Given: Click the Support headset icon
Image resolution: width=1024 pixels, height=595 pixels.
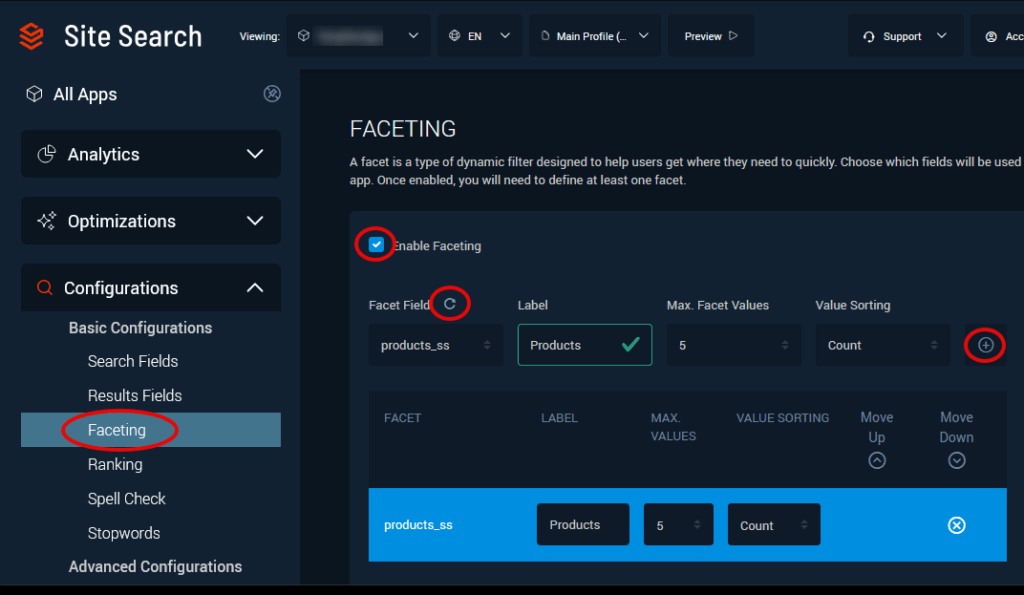Looking at the screenshot, I should click(x=868, y=36).
